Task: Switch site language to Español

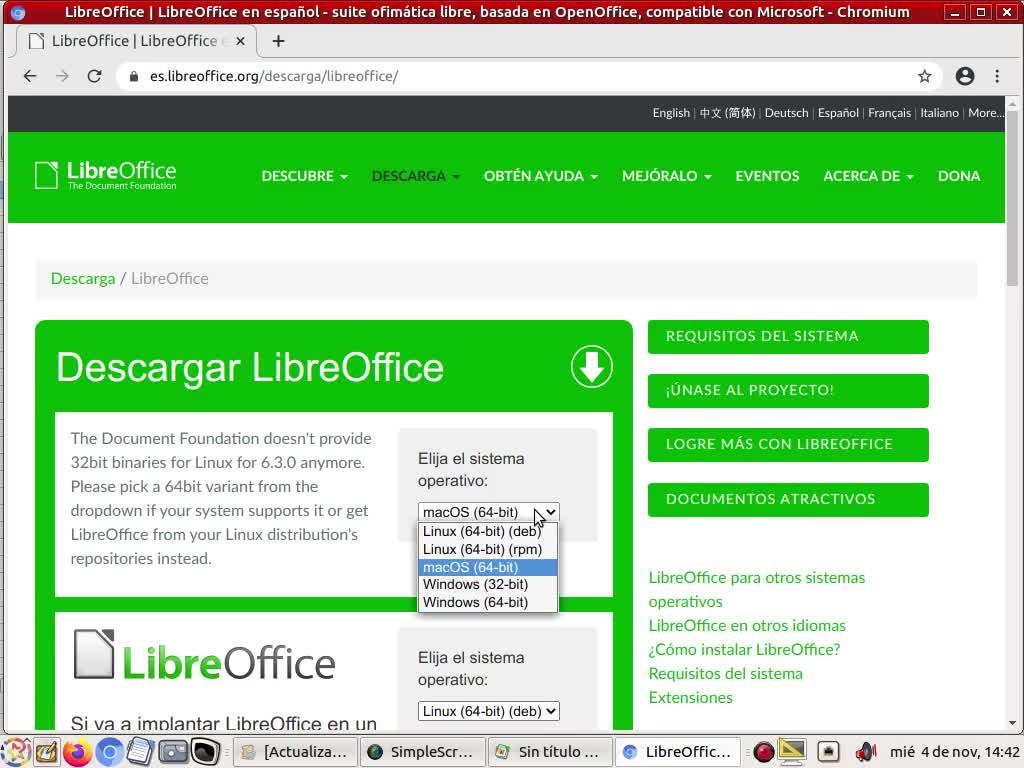Action: 838,113
